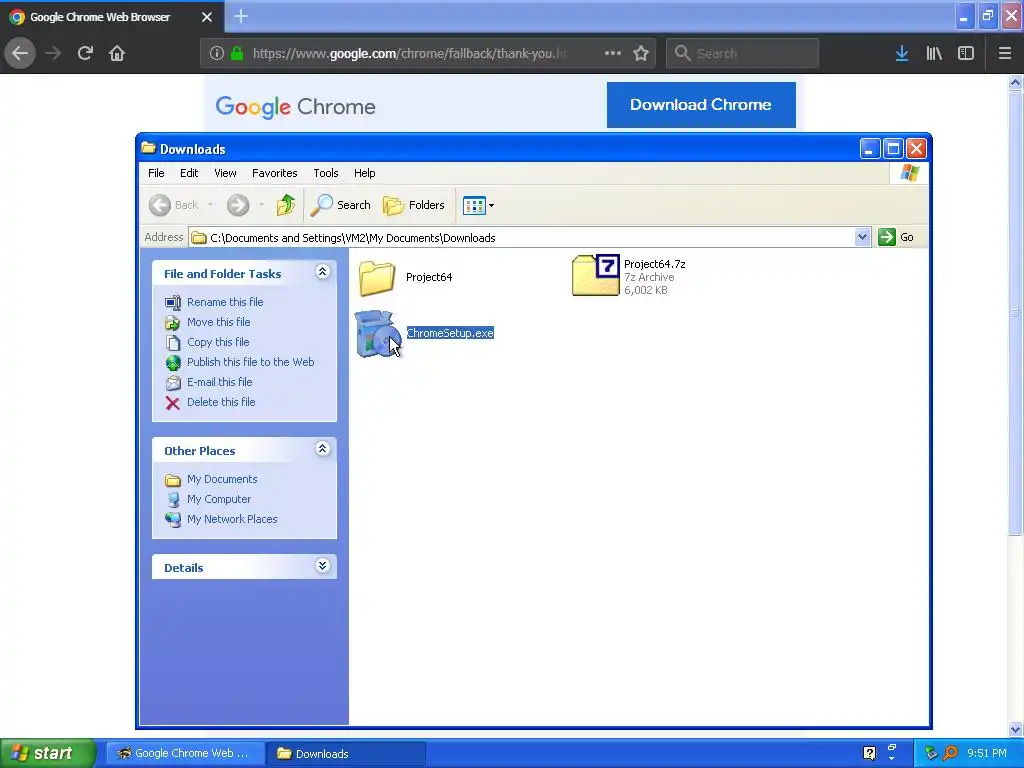
Task: Show site information icon in URL bar
Action: pyautogui.click(x=217, y=53)
